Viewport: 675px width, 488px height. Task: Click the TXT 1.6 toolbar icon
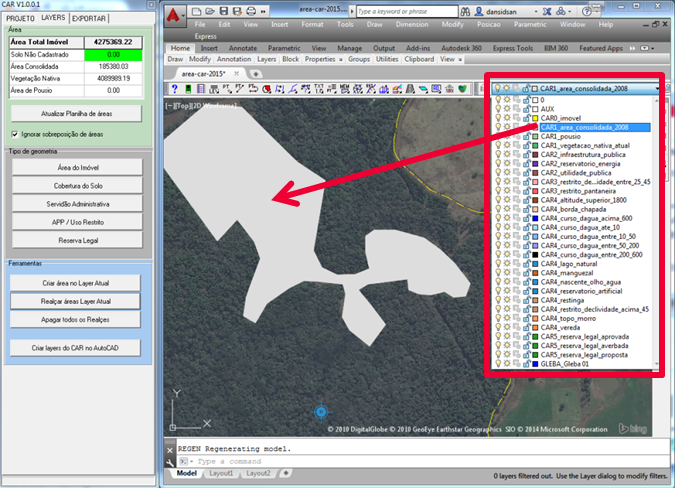tap(319, 89)
